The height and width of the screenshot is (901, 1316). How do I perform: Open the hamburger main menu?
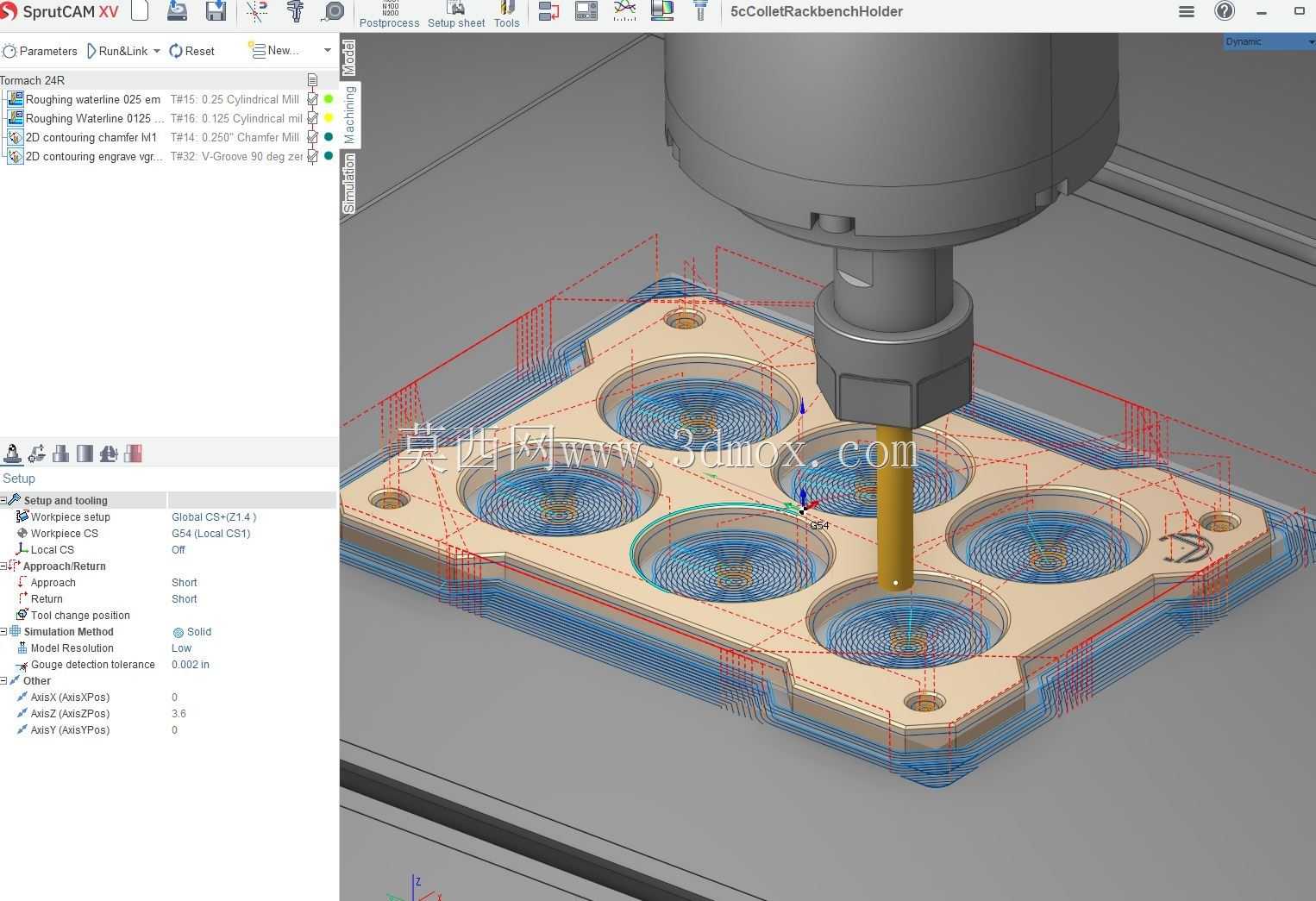1187,12
